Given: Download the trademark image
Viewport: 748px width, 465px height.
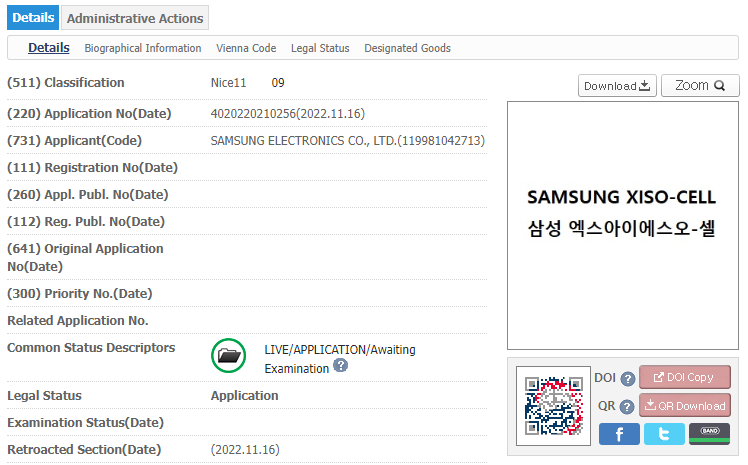Looking at the screenshot, I should 617,86.
